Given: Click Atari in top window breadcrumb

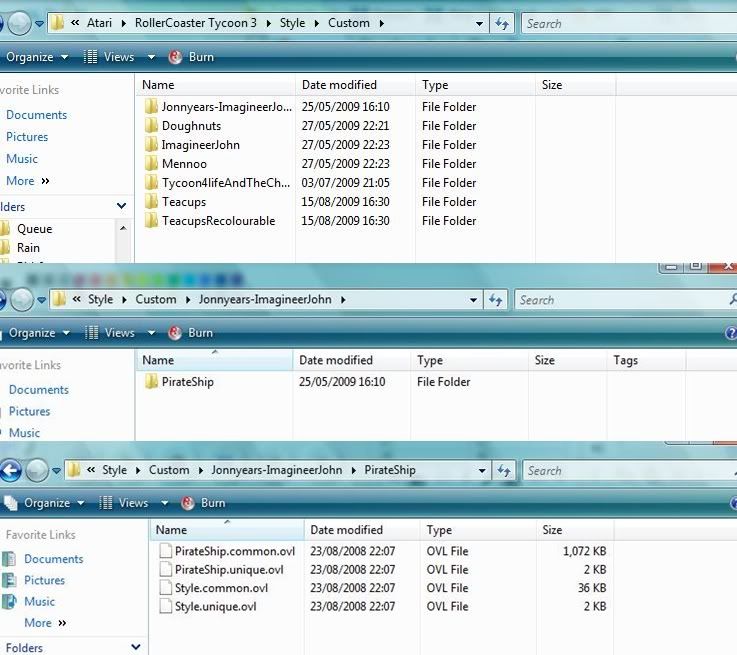Looking at the screenshot, I should [99, 23].
